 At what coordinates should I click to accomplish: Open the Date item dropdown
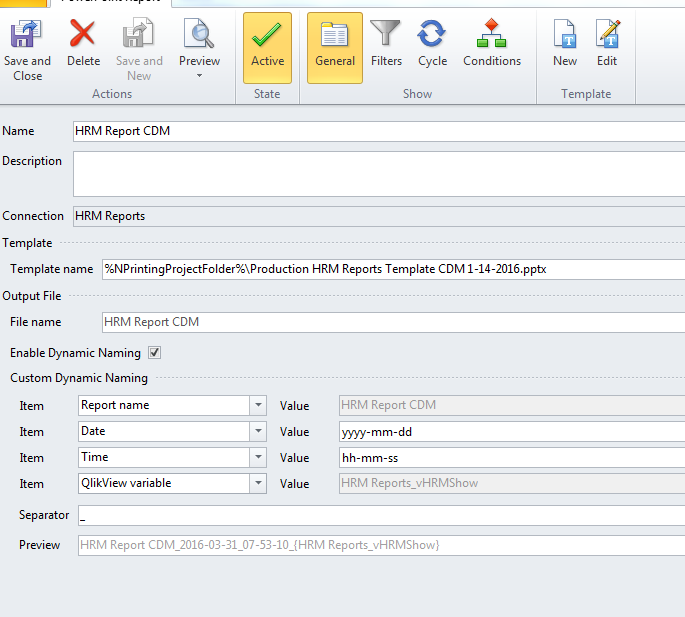[258, 431]
